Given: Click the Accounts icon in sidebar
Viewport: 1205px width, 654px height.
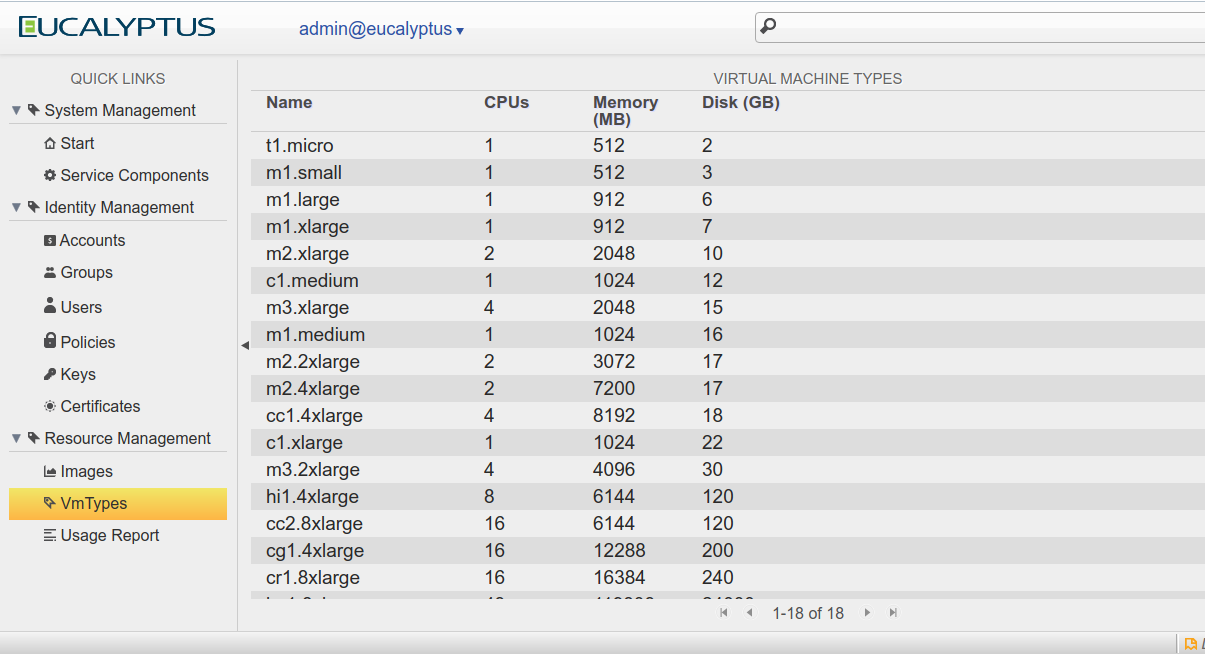Looking at the screenshot, I should pyautogui.click(x=50, y=241).
